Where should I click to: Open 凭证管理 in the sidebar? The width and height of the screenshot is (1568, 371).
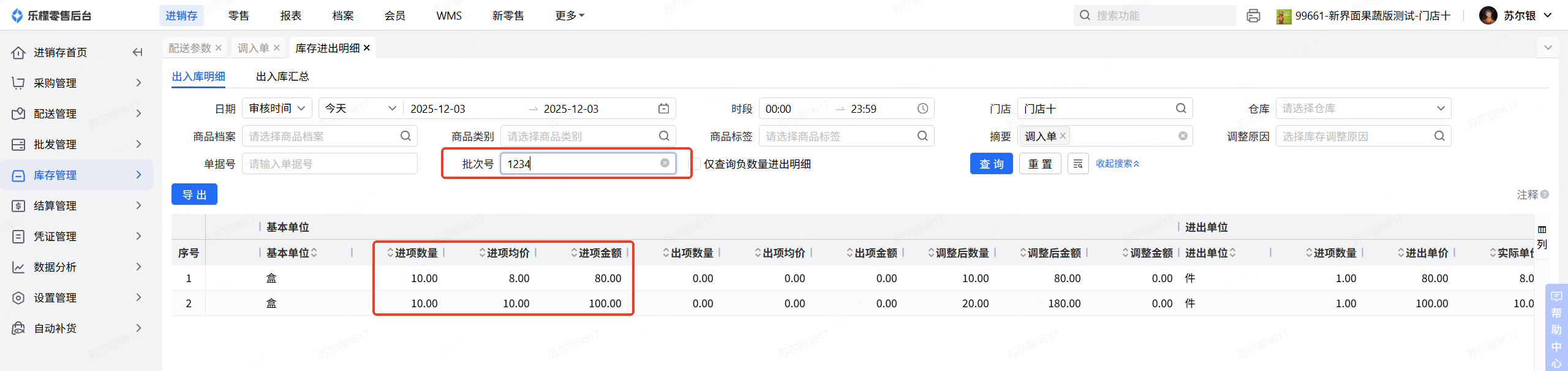pos(77,236)
